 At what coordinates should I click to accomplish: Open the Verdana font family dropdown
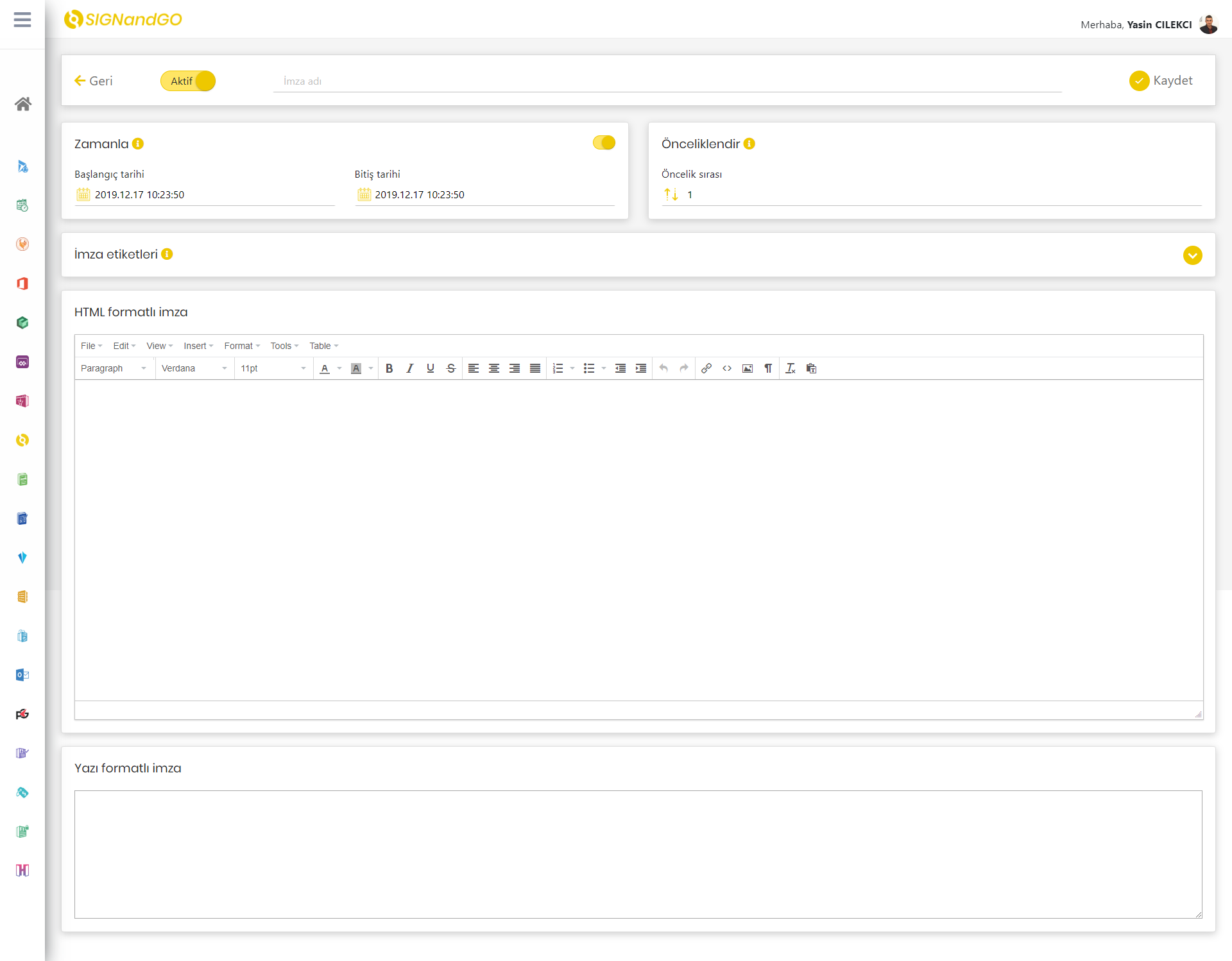[x=194, y=368]
